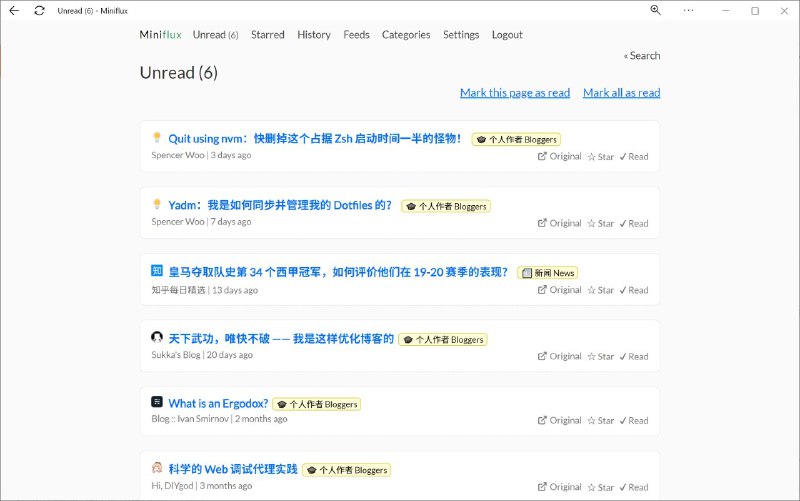This screenshot has width=800, height=501.
Task: Click the Zhihu feed icon beside 西甲冠军 article
Action: point(157,271)
